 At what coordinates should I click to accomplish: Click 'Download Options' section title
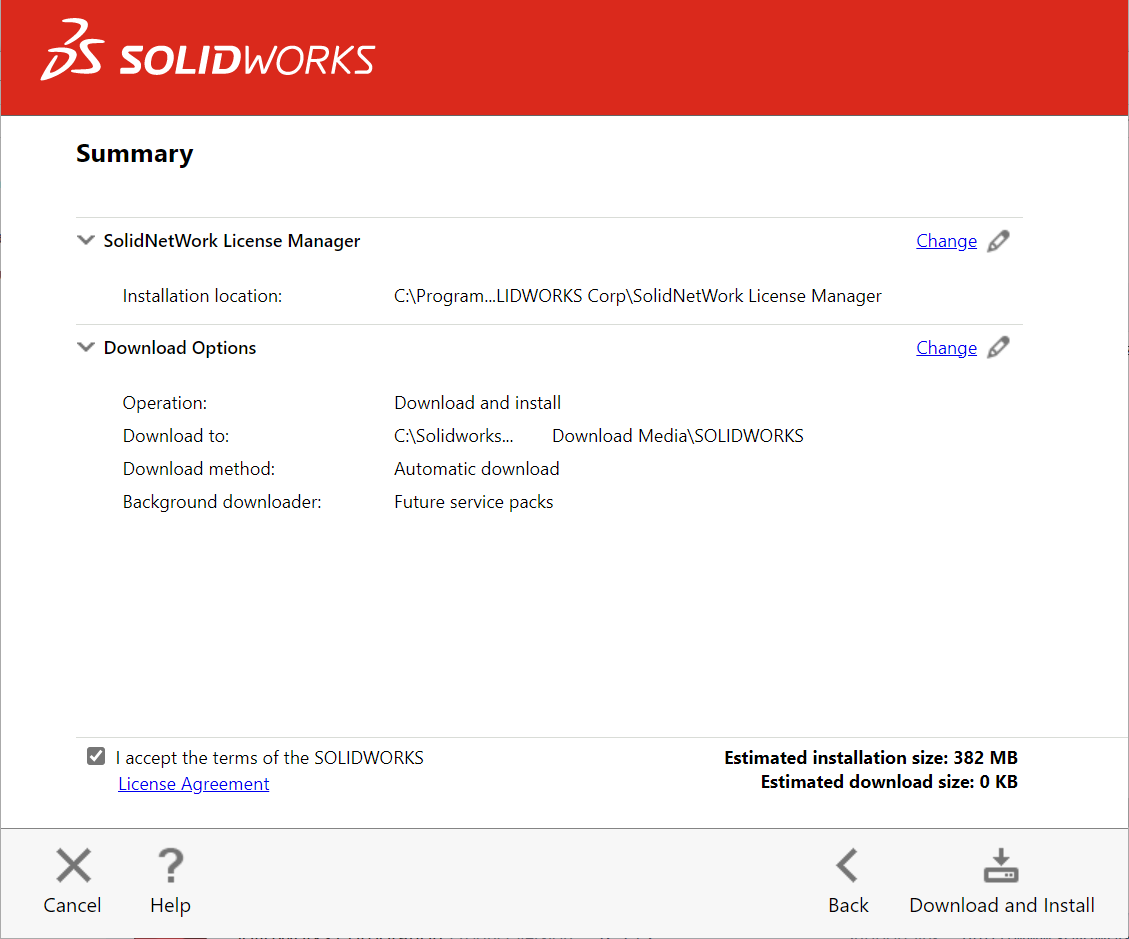click(180, 348)
